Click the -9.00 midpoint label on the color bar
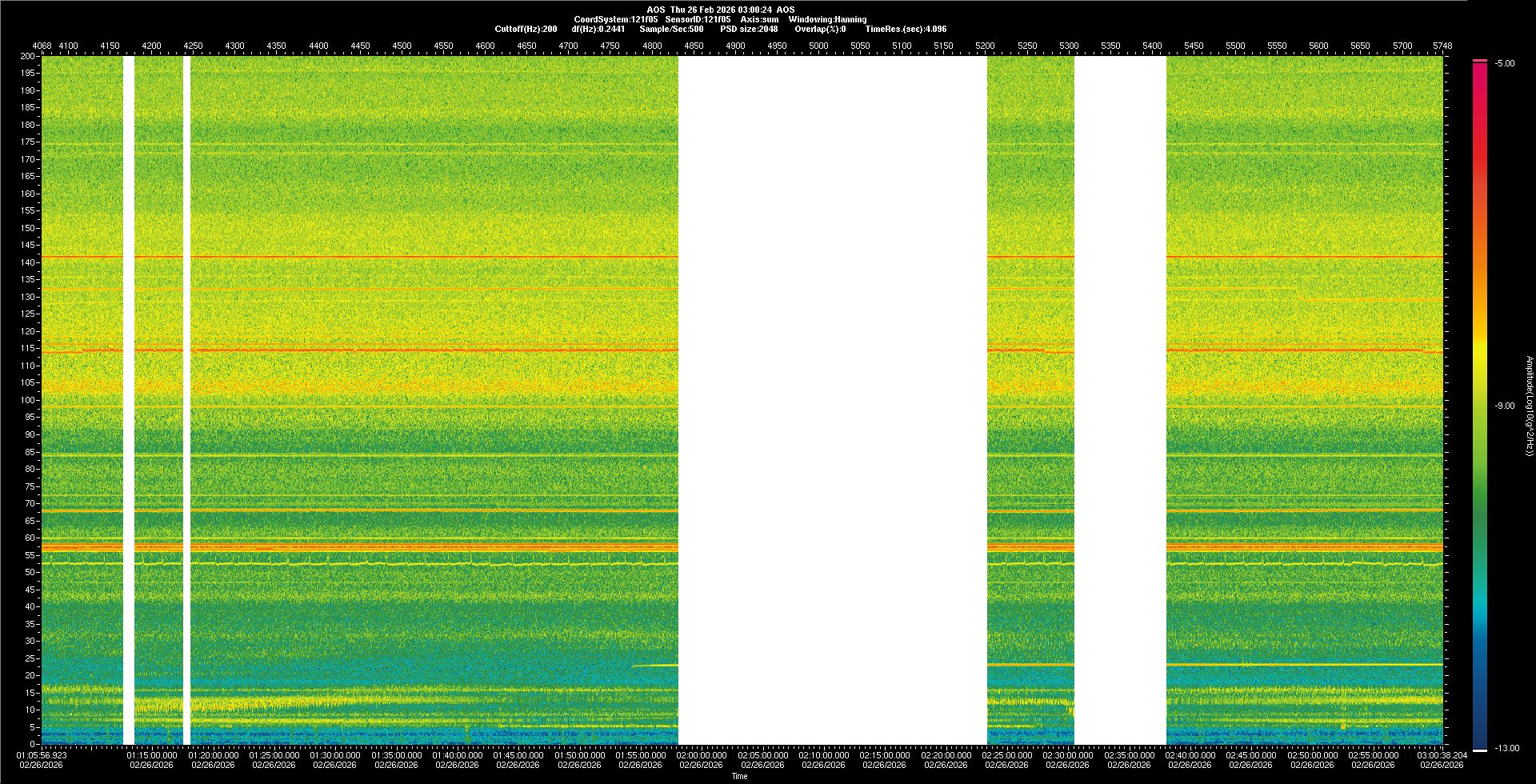Image resolution: width=1536 pixels, height=784 pixels. coord(1505,406)
